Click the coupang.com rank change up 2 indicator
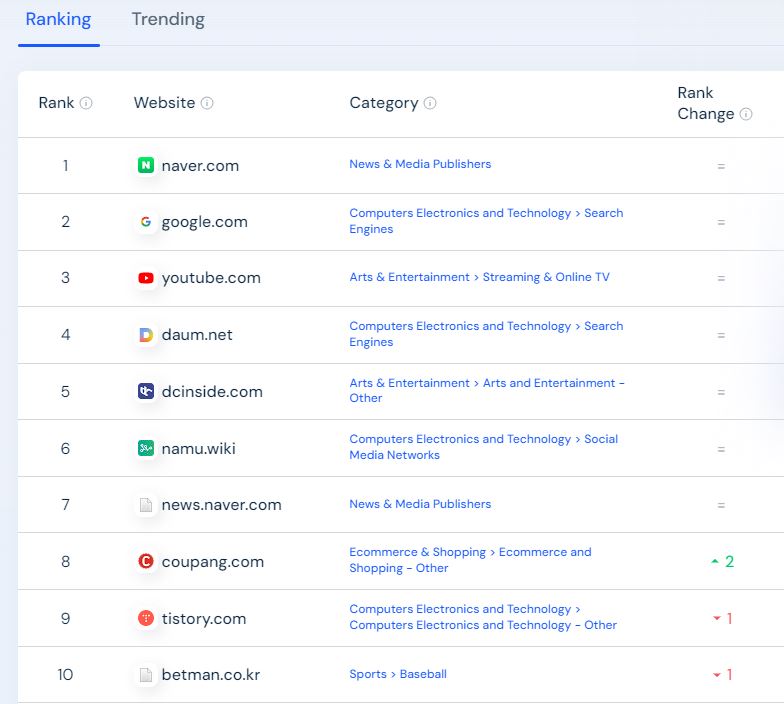The width and height of the screenshot is (784, 704). tap(722, 562)
